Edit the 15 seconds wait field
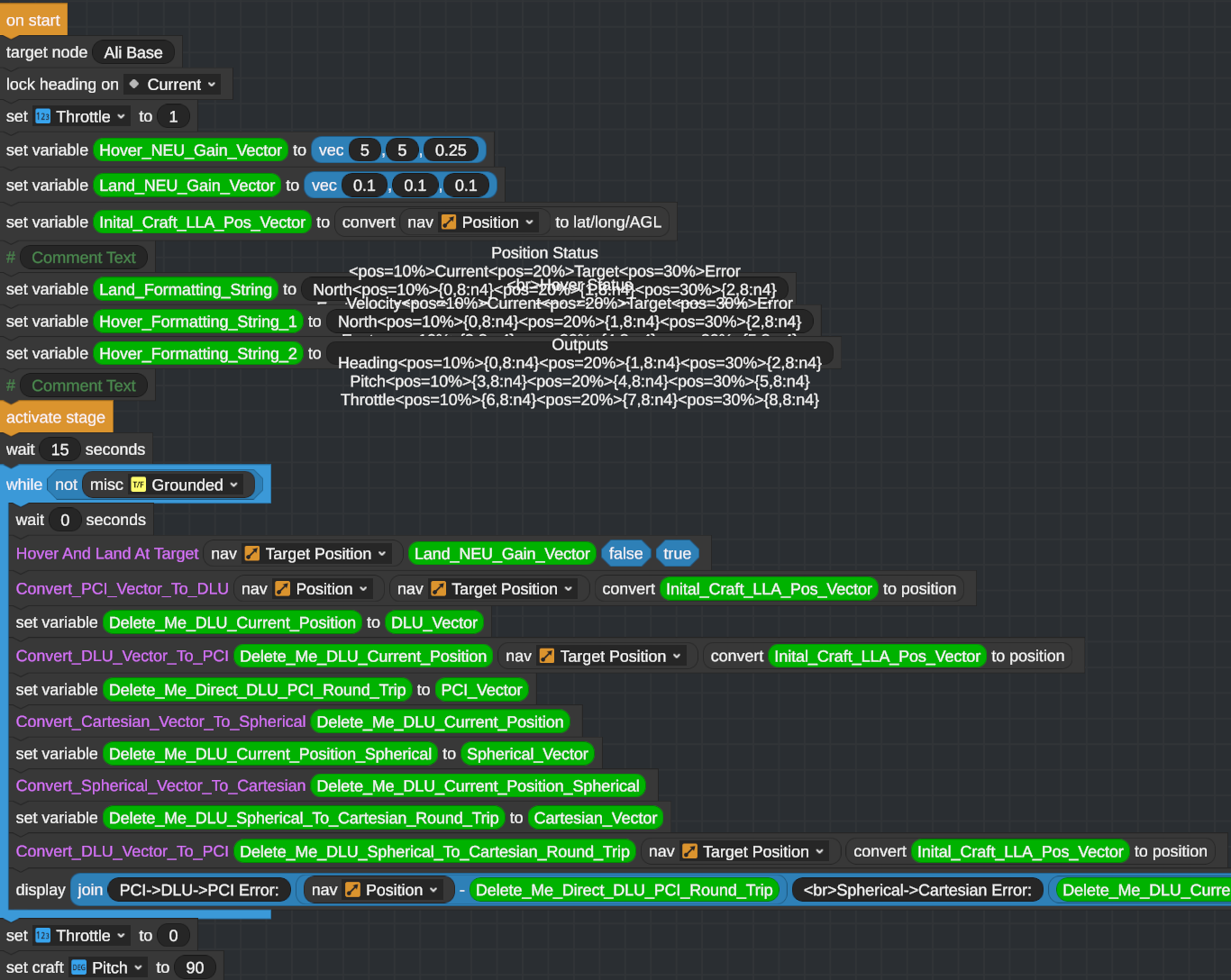The height and width of the screenshot is (980, 1231). pyautogui.click(x=60, y=449)
